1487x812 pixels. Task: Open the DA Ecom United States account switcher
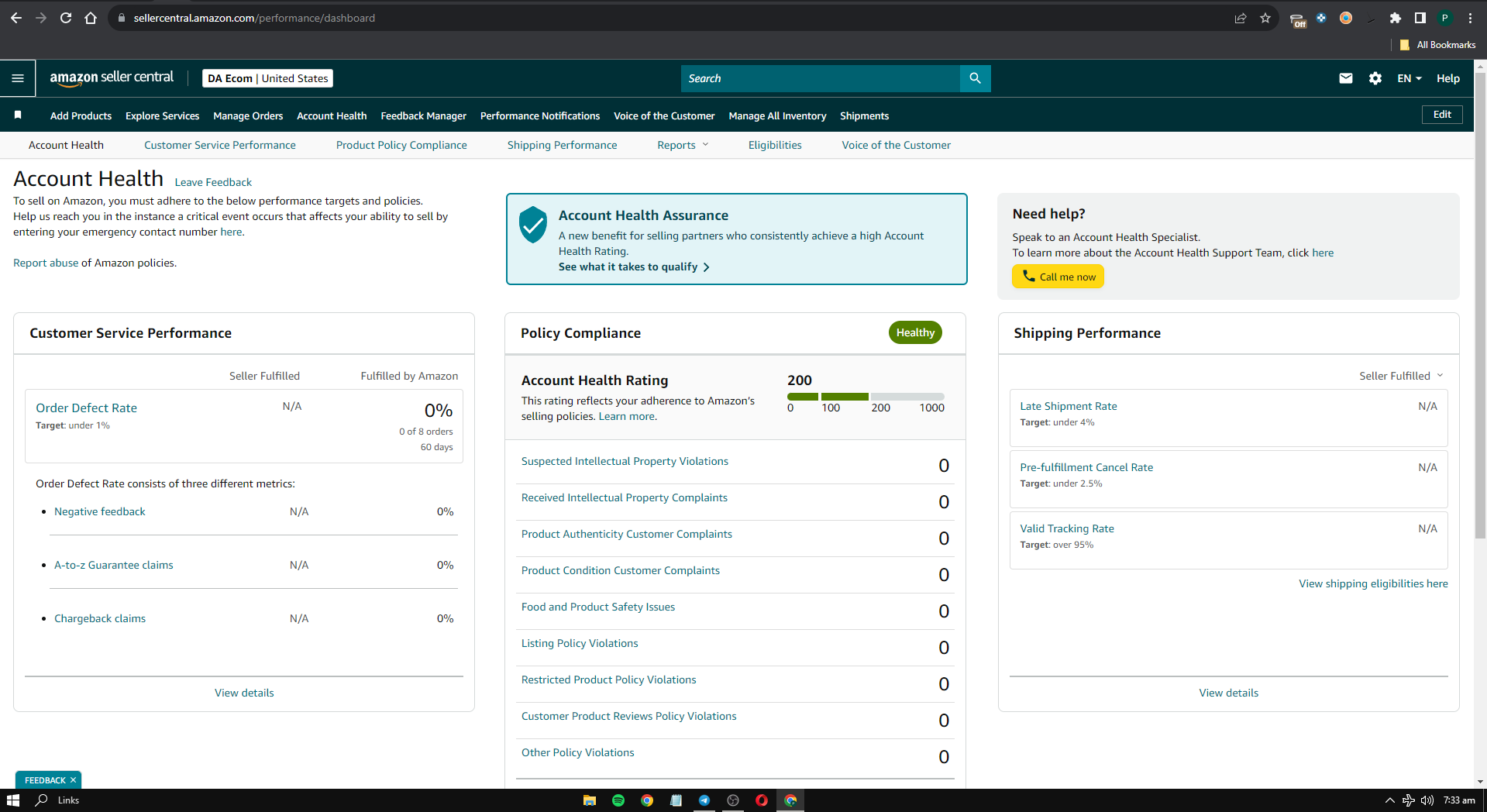268,78
